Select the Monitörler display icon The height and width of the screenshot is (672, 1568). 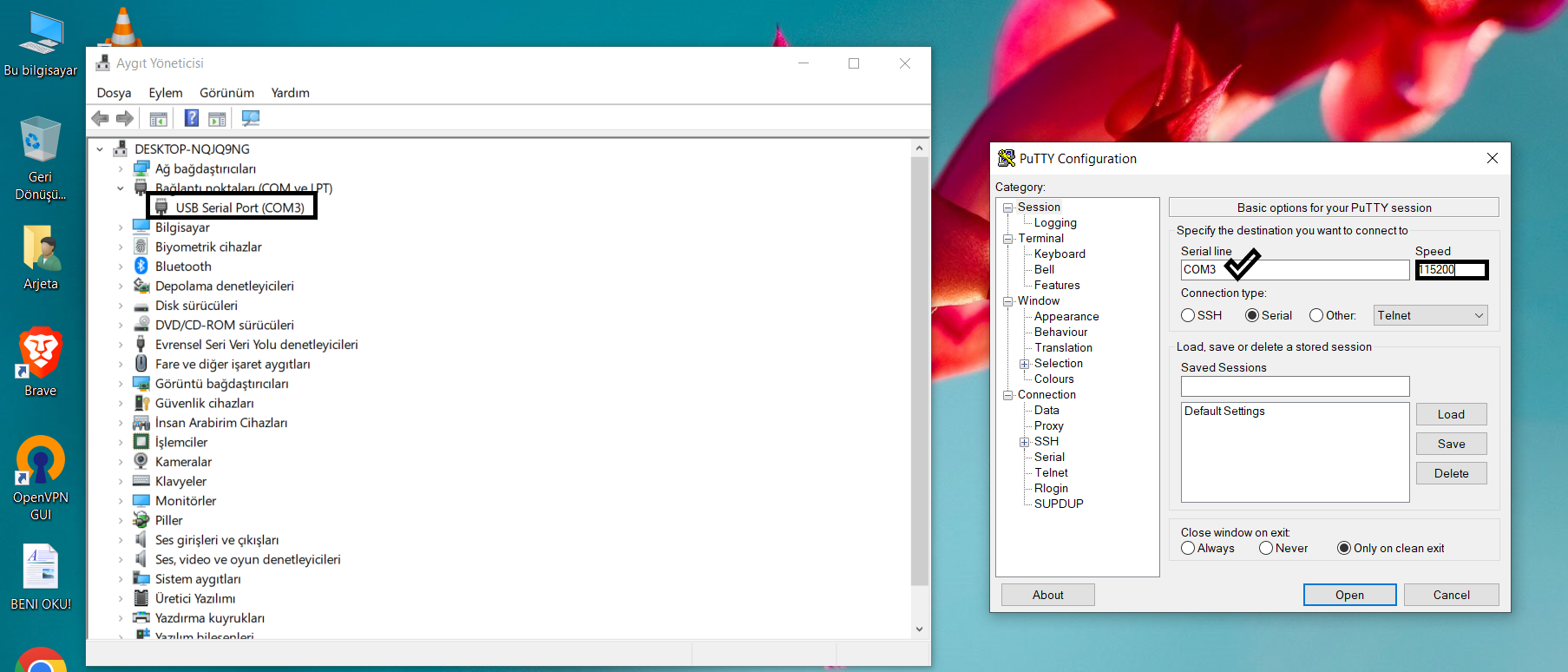point(141,501)
